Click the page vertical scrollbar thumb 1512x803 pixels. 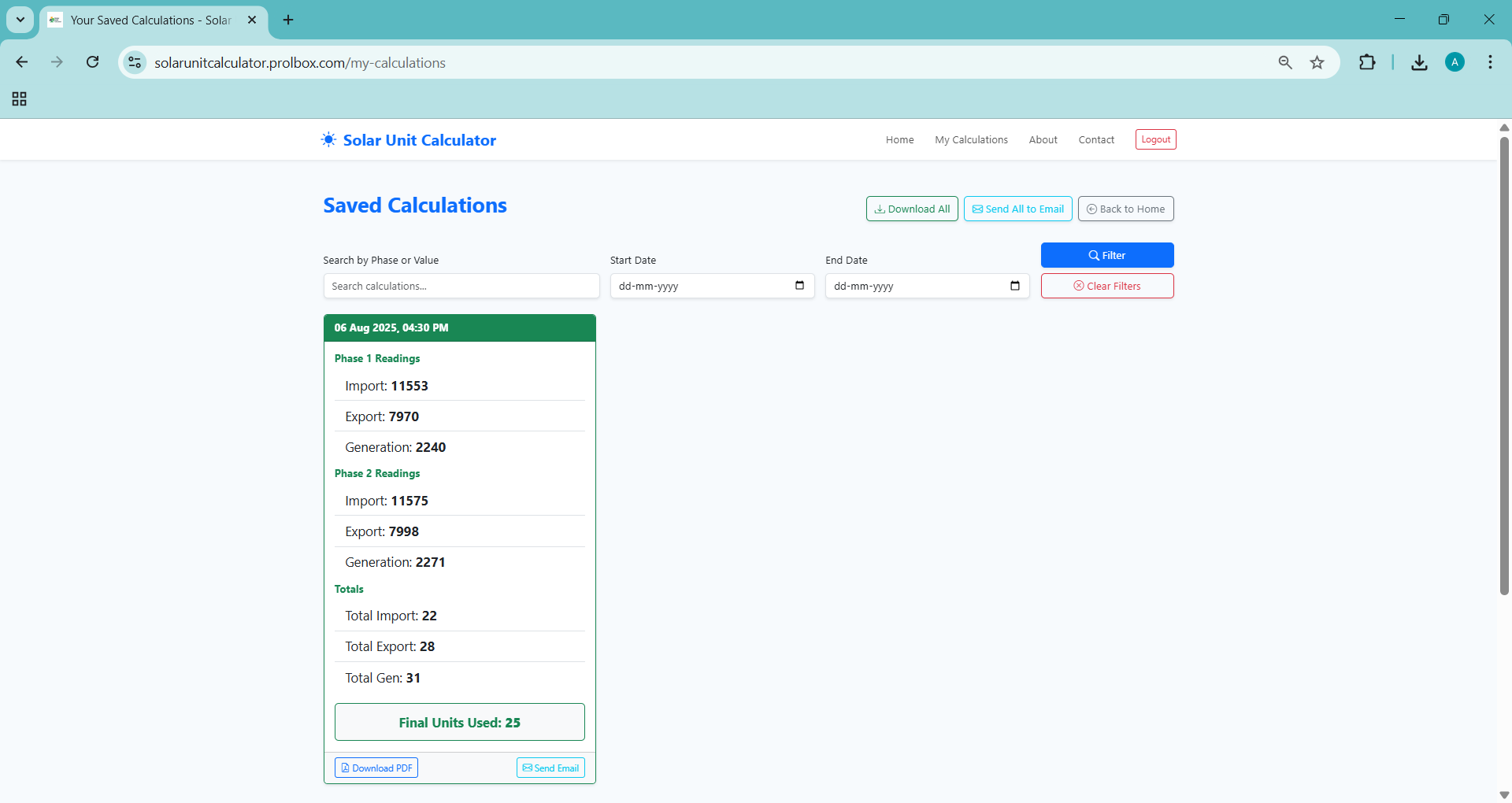1503,362
